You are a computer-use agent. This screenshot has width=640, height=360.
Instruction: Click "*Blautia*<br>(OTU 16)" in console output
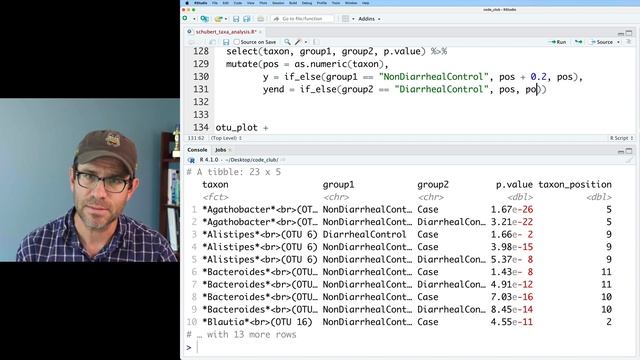(258, 322)
